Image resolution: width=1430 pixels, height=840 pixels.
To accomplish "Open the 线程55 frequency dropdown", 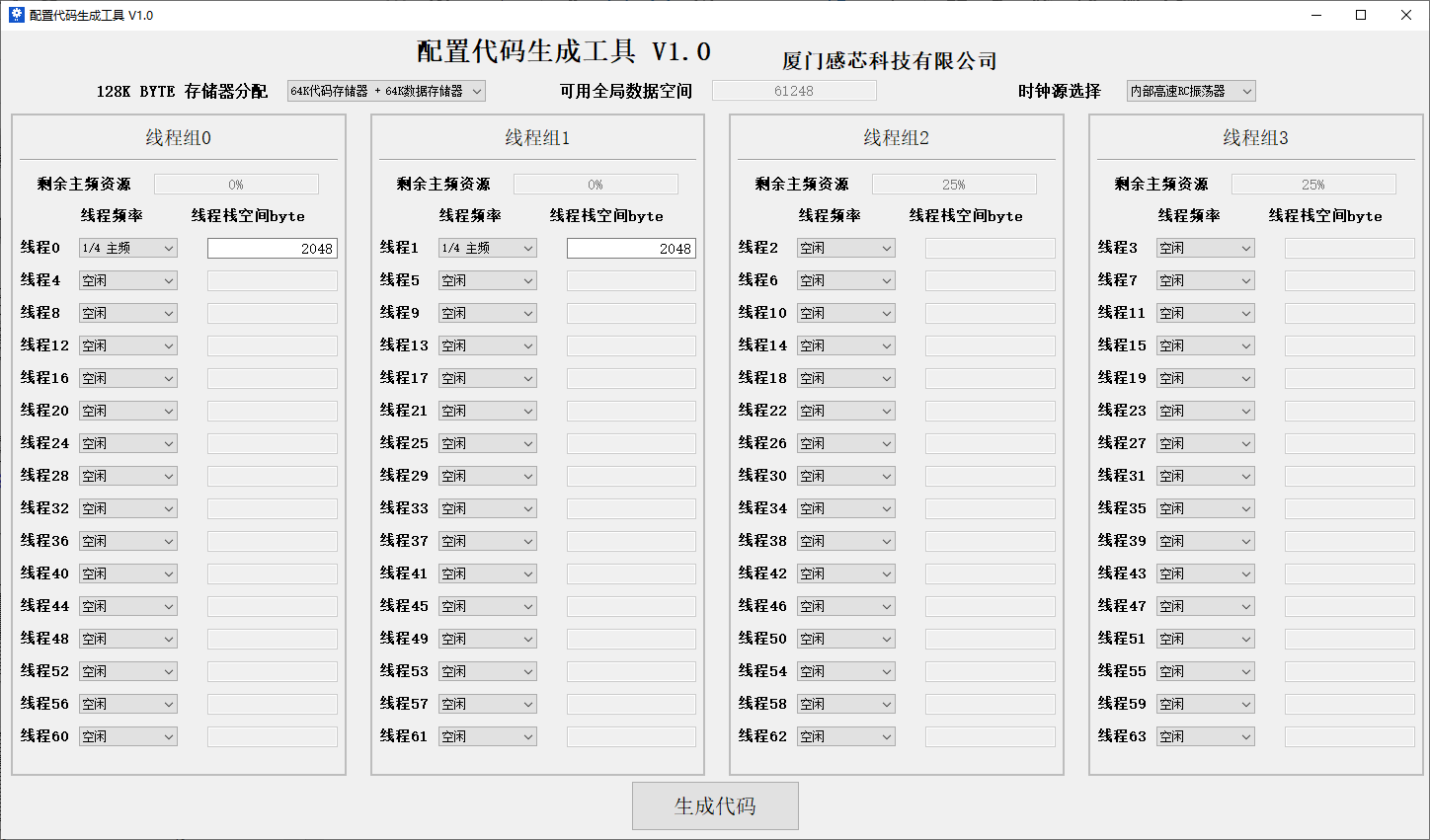I will pyautogui.click(x=1206, y=671).
